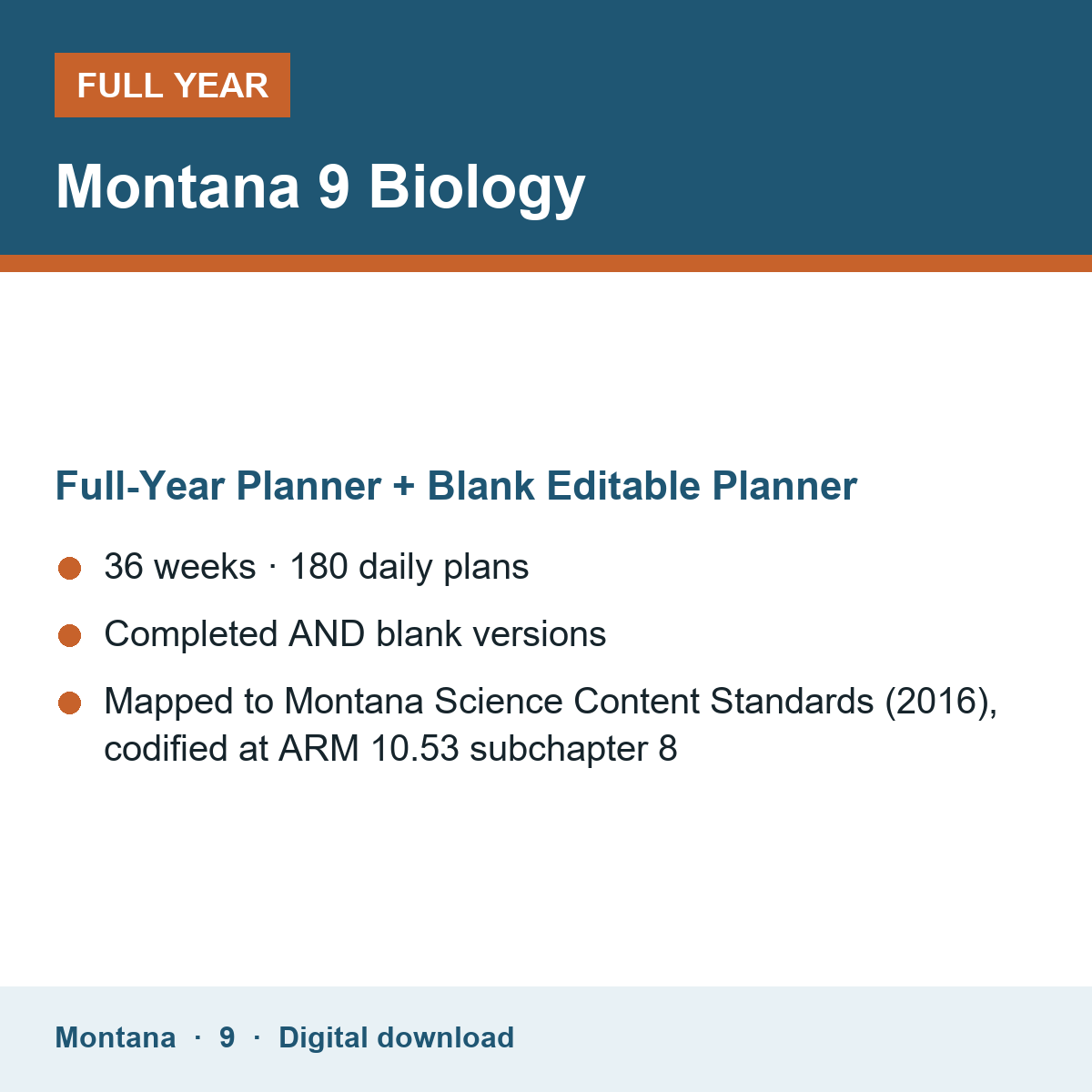This screenshot has height=1092, width=1092.
Task: Click the second dot separator in the footer
Action: pos(257,1037)
